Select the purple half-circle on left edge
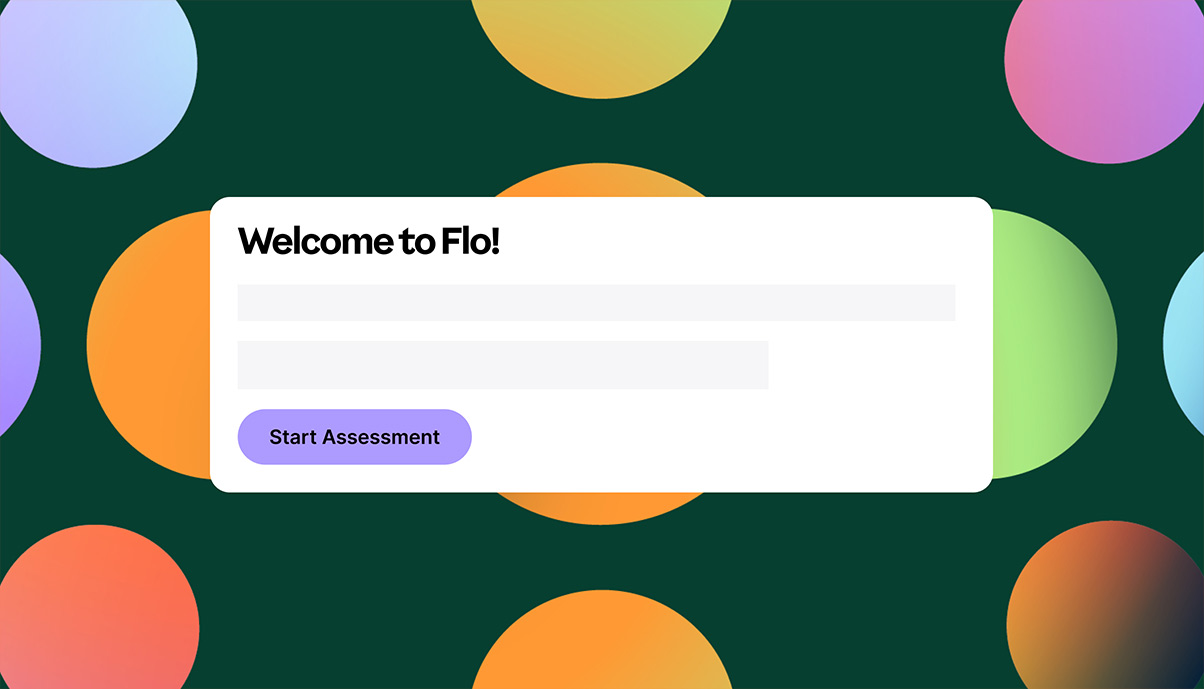The image size is (1204, 689). tap(17, 345)
